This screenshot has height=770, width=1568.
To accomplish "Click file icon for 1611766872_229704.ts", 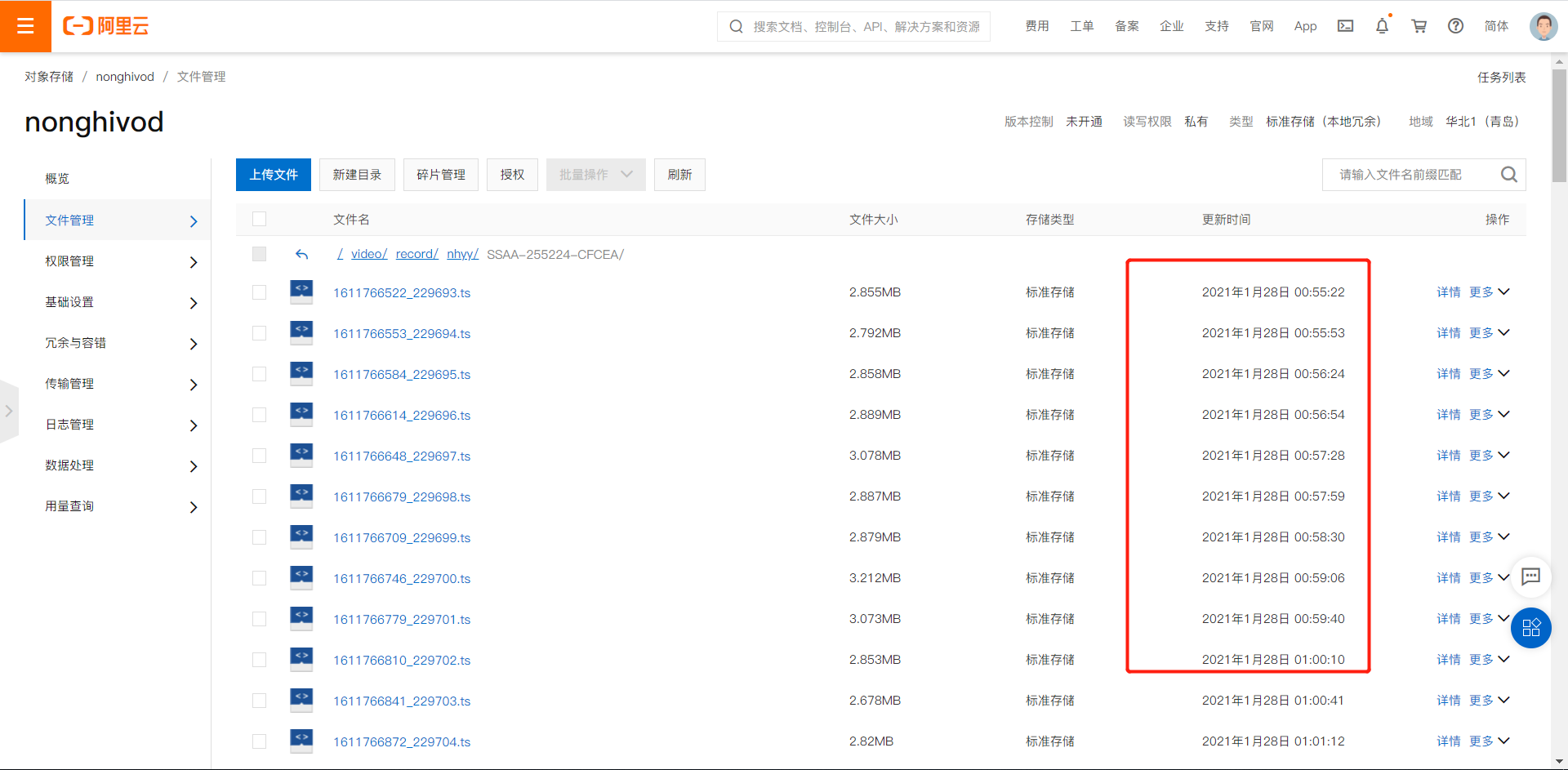I will (x=301, y=741).
